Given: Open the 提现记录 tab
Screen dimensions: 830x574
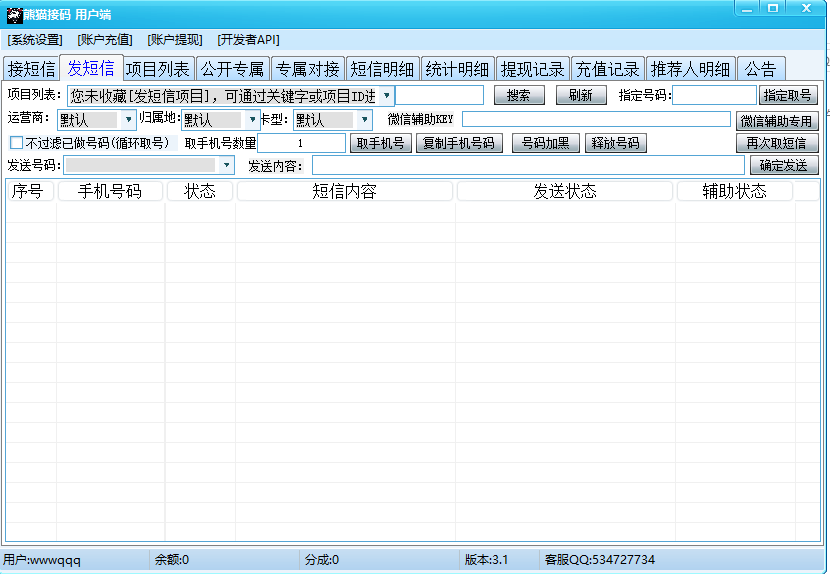Looking at the screenshot, I should 533,69.
